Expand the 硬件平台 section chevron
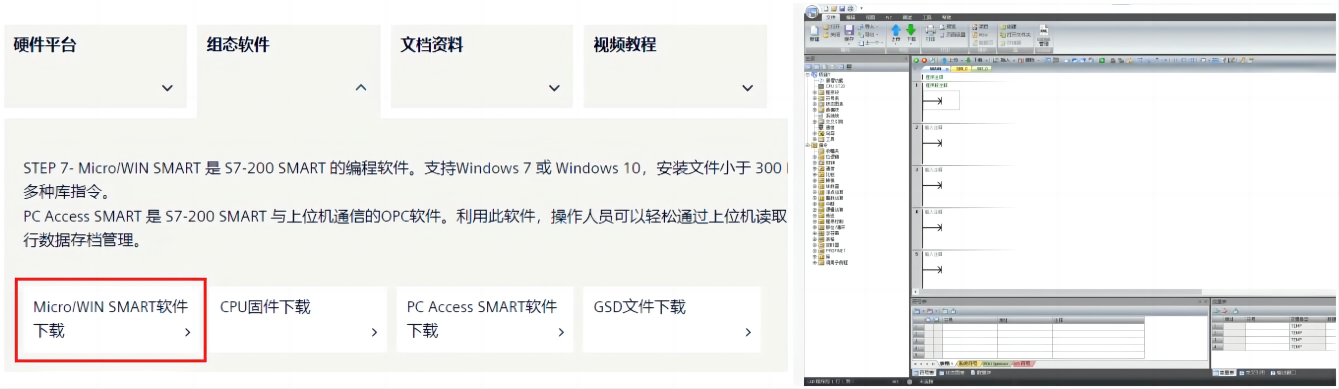The image size is (1339, 389). [x=167, y=88]
